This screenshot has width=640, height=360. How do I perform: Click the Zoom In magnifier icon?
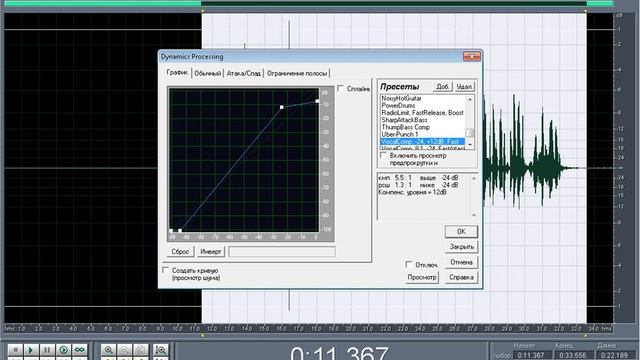[x=108, y=350]
